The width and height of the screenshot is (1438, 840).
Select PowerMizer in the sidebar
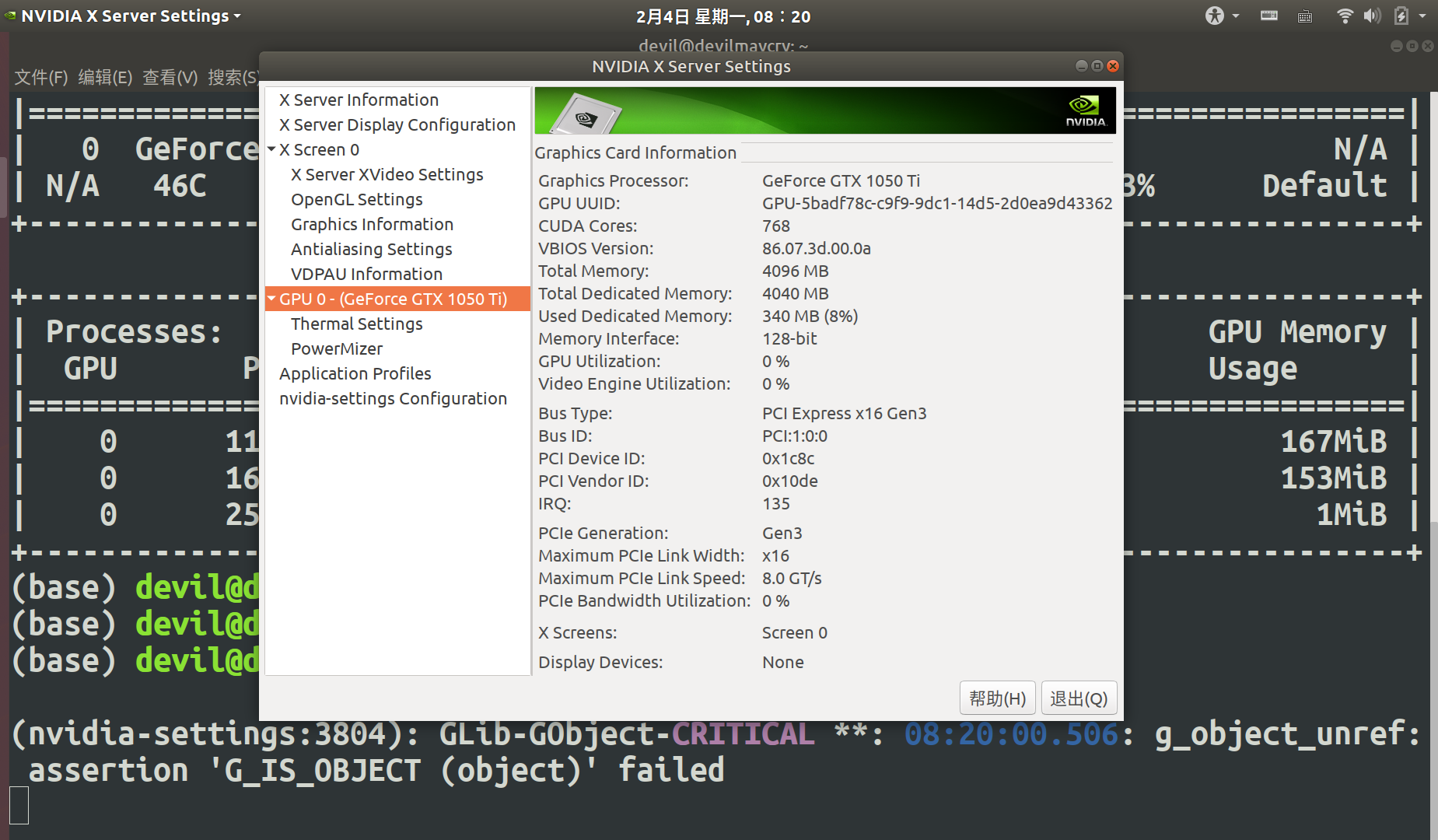point(337,348)
